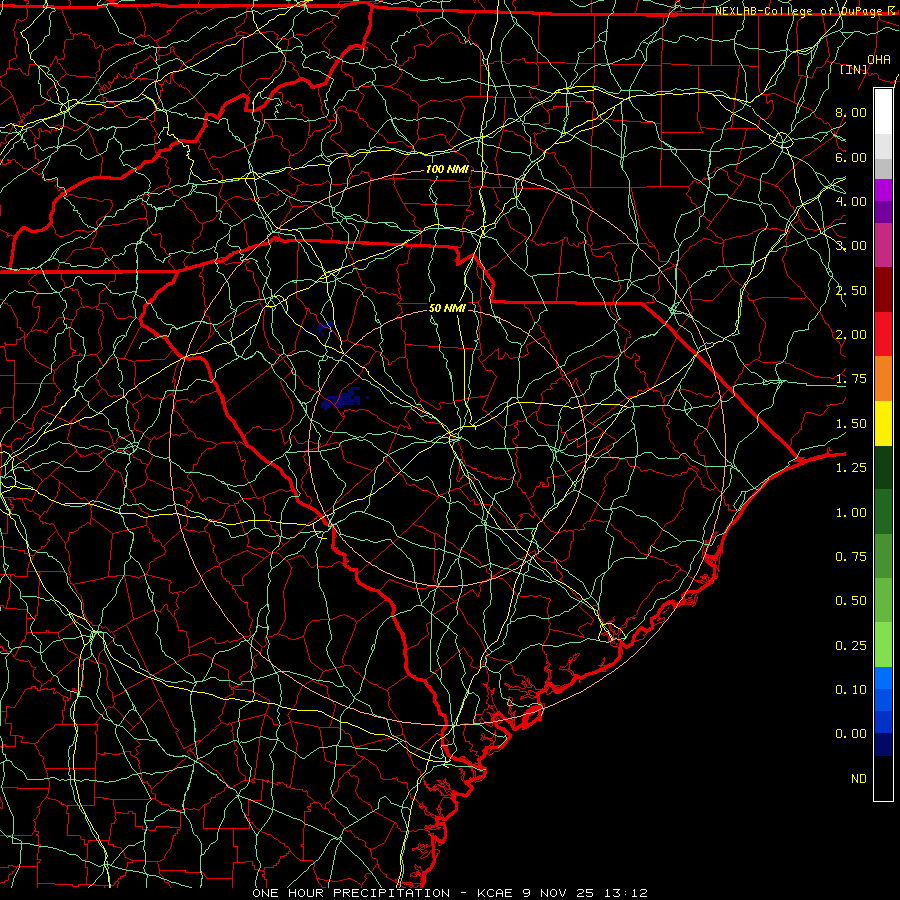This screenshot has width=900, height=900.
Task: Click the '50 NMI' range ring label
Action: (447, 308)
